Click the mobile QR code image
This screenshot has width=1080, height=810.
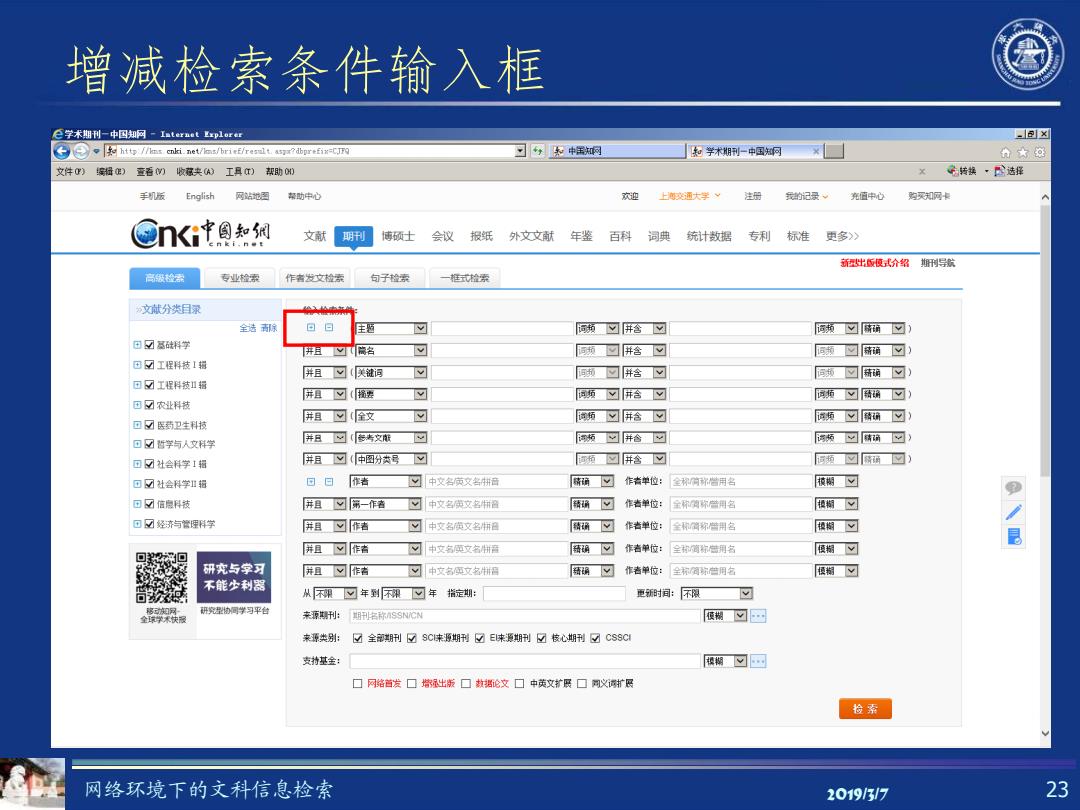coord(162,577)
